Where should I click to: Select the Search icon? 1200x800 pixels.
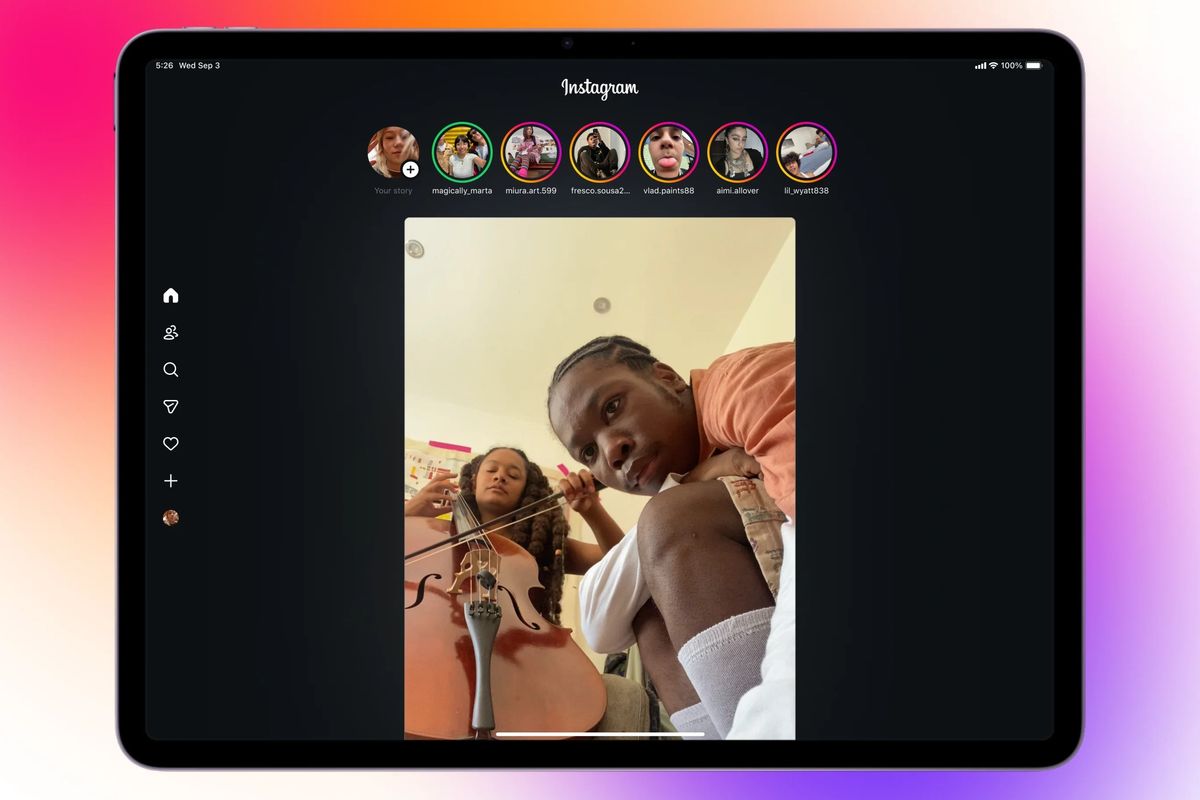[171, 369]
